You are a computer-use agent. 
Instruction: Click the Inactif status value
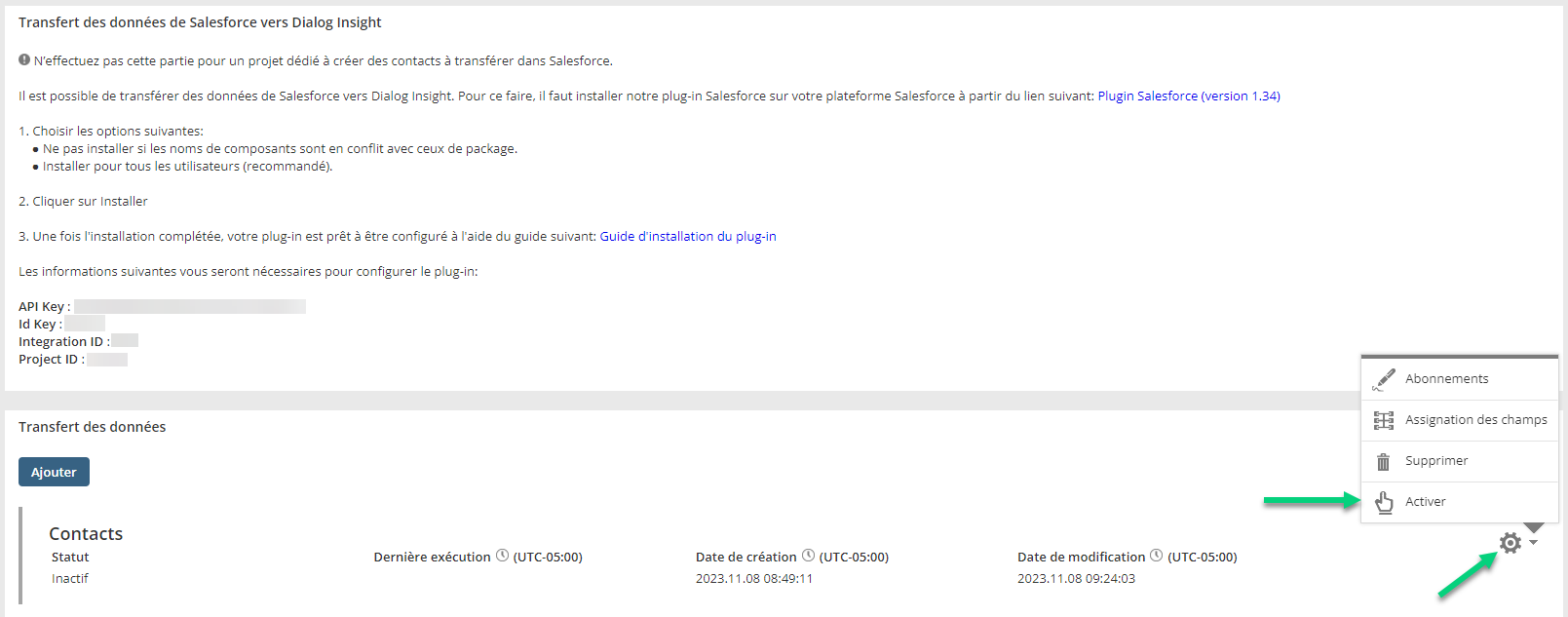(x=70, y=578)
